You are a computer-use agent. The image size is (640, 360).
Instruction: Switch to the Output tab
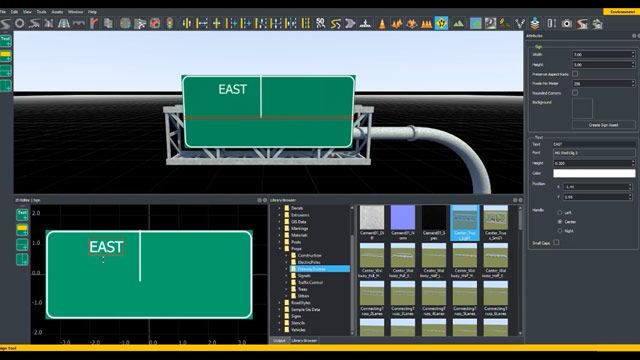tap(280, 340)
